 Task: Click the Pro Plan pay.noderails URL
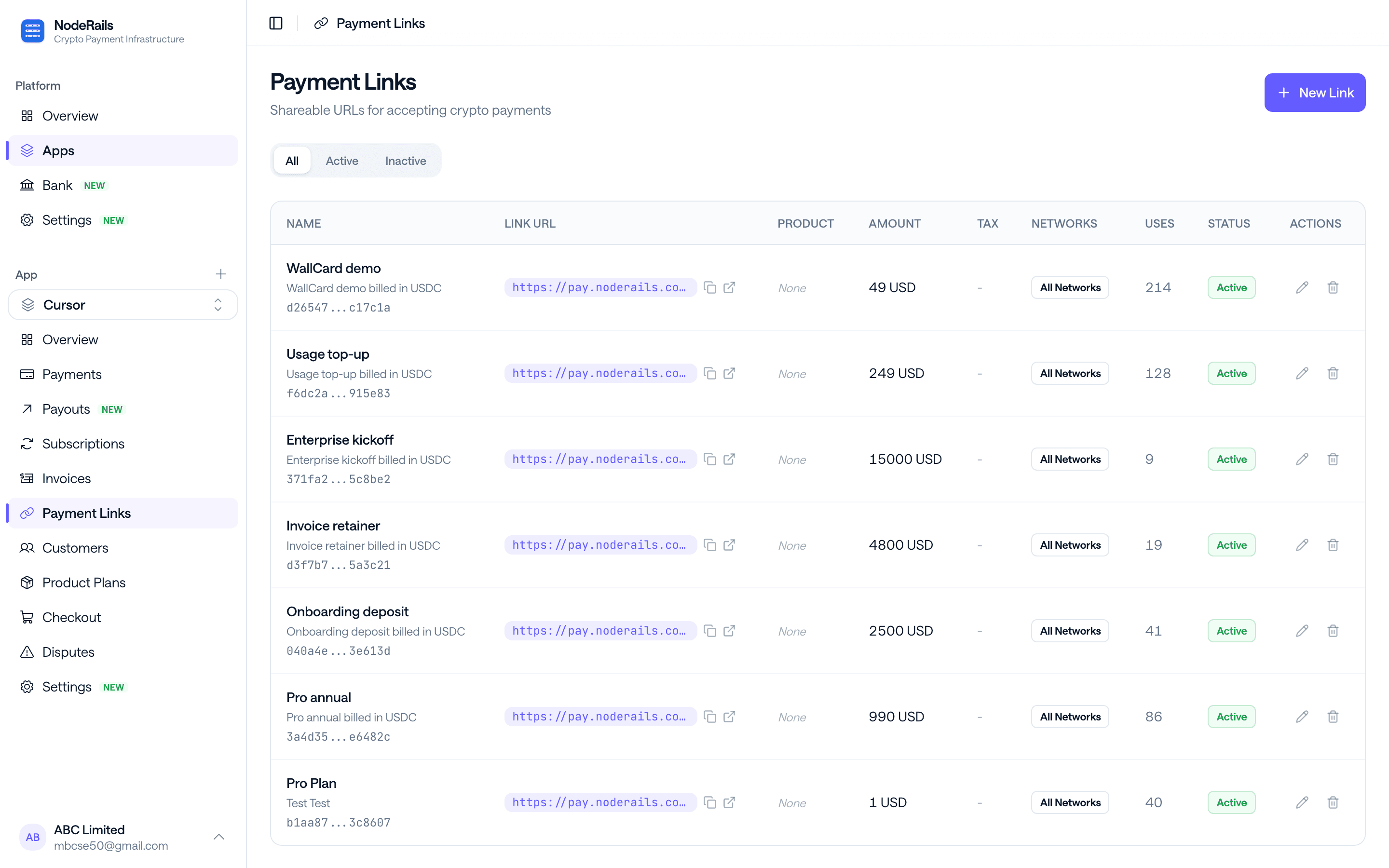(x=600, y=802)
